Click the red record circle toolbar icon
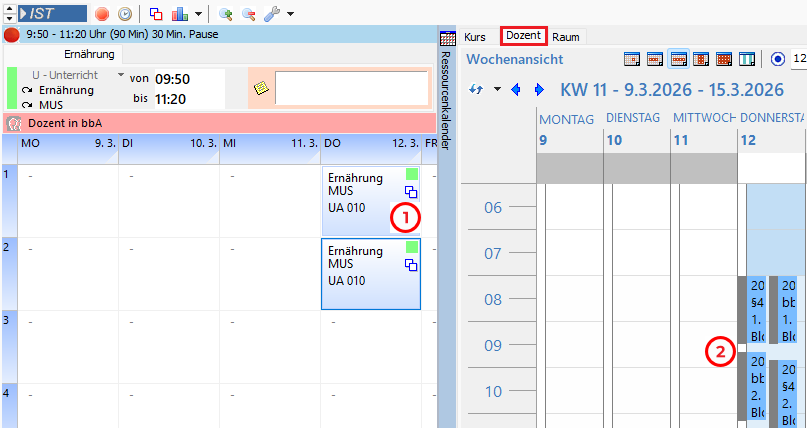This screenshot has width=807, height=428. 102,14
